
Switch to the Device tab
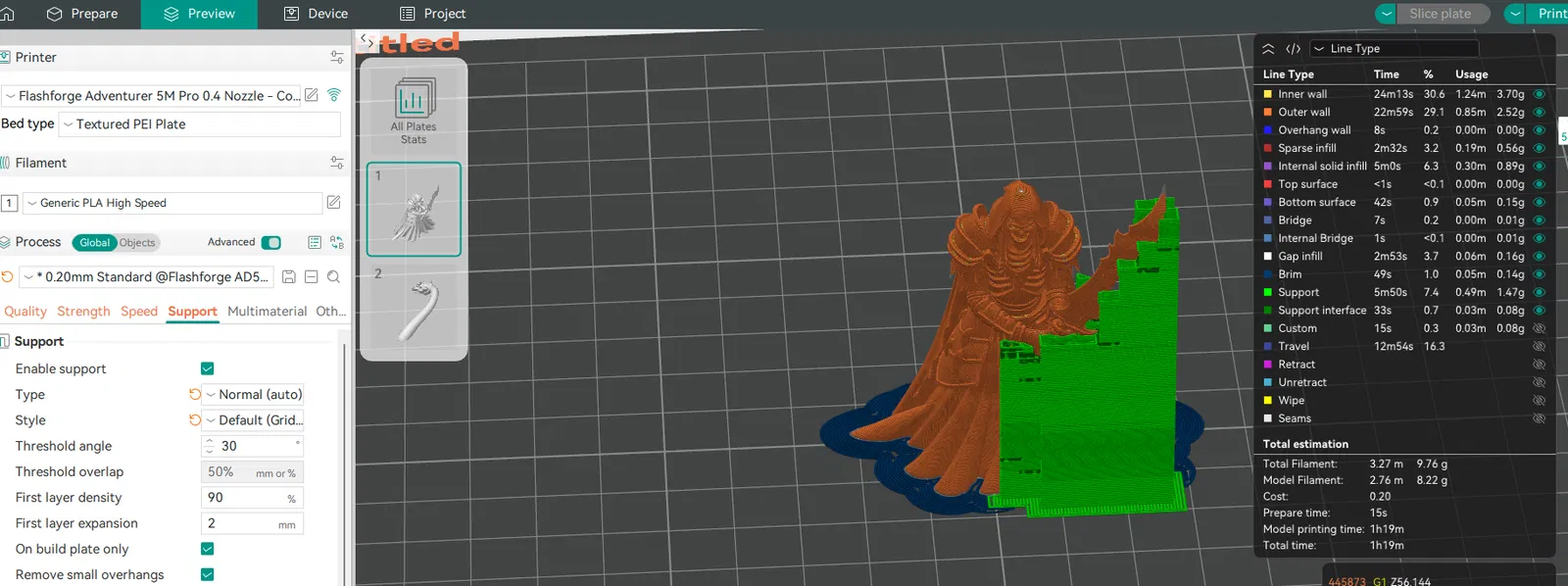point(316,14)
